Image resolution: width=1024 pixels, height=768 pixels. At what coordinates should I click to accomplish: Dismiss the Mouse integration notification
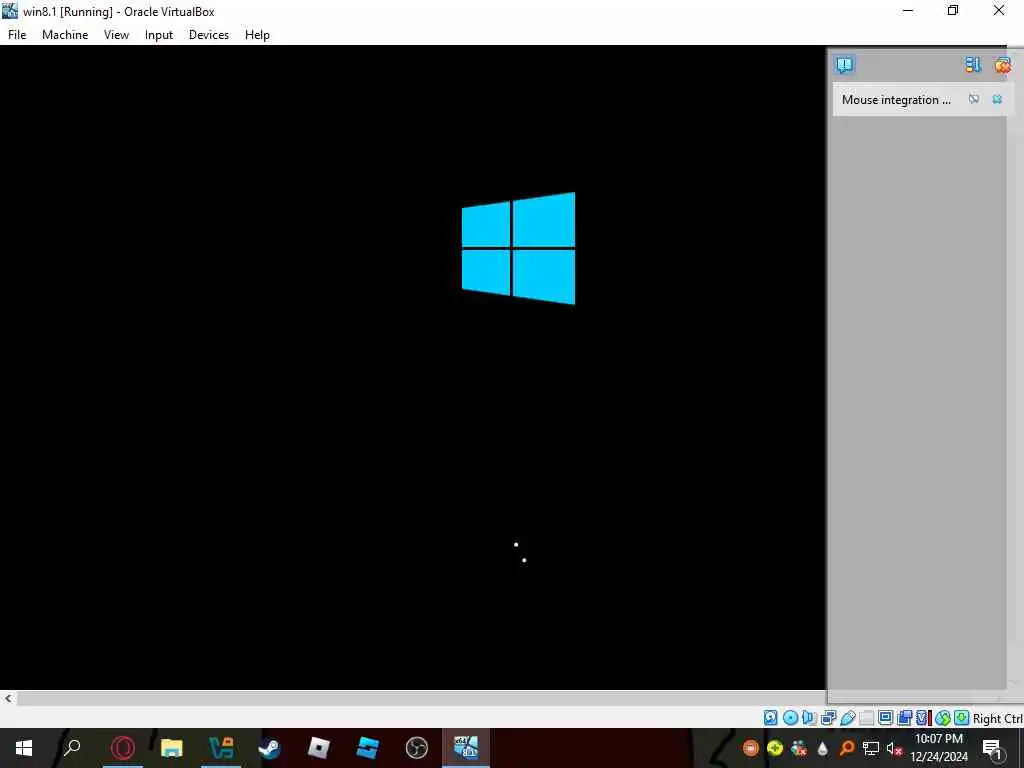[x=997, y=99]
